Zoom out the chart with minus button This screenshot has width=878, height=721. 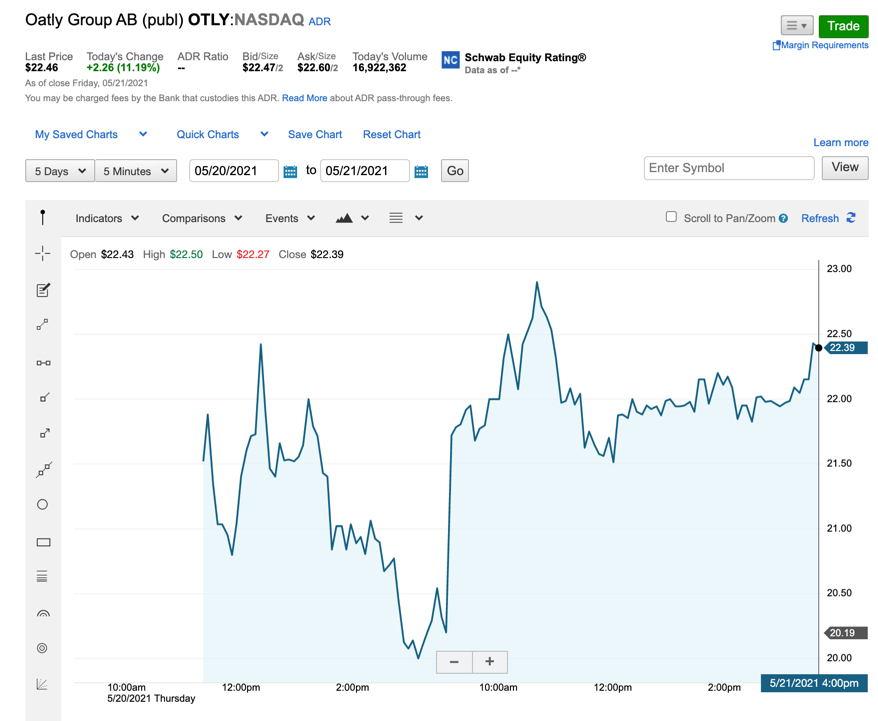454,662
